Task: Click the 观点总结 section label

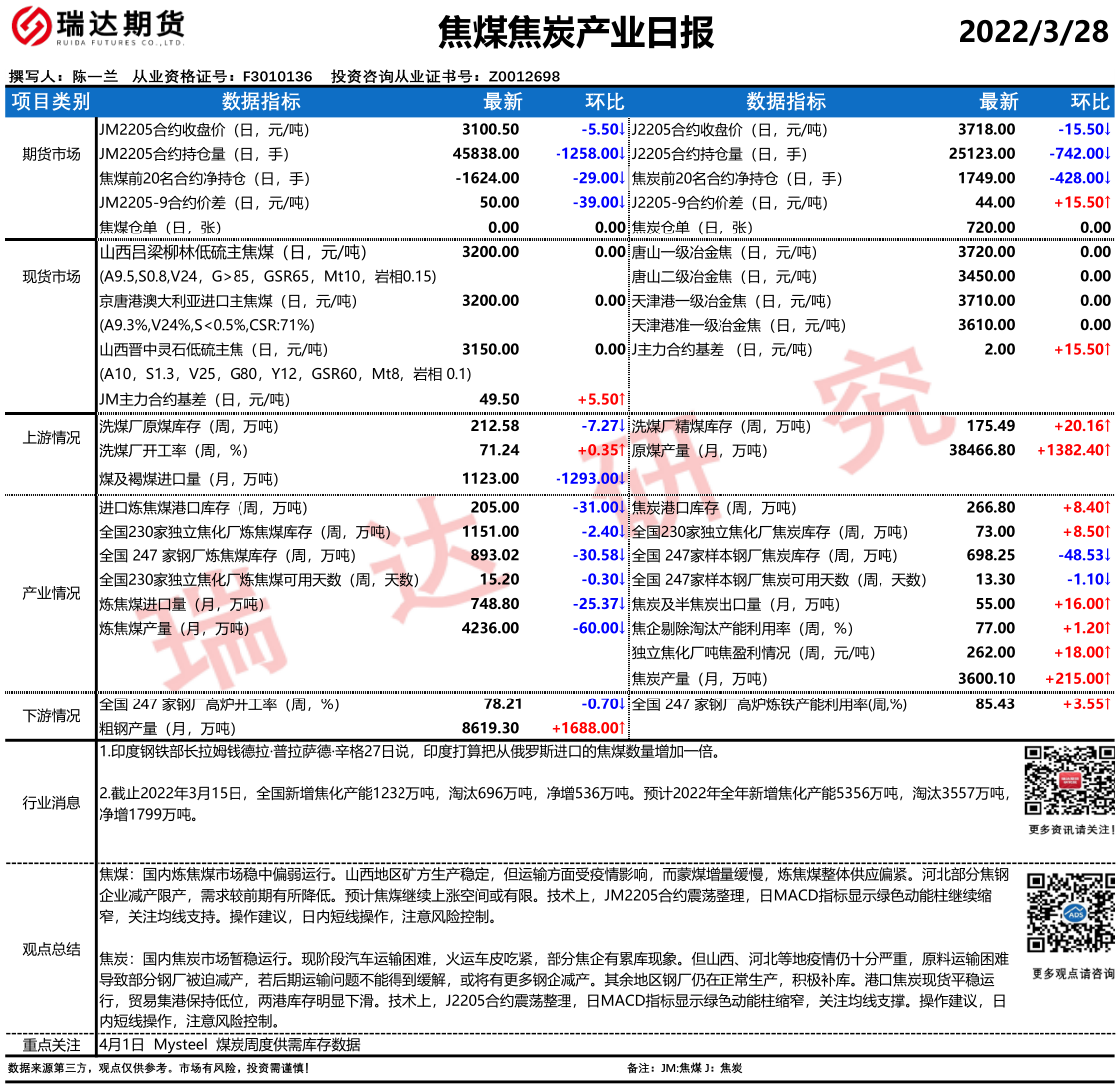Action: click(51, 949)
